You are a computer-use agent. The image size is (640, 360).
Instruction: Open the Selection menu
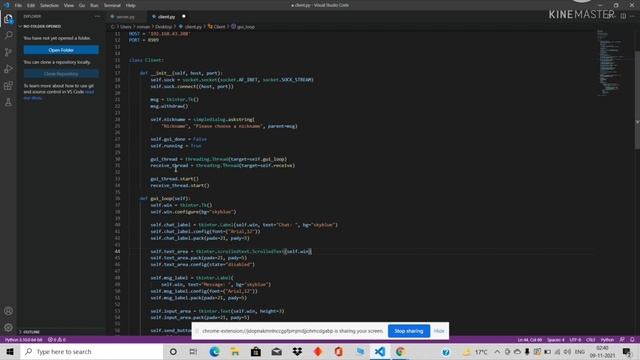(x=49, y=5)
